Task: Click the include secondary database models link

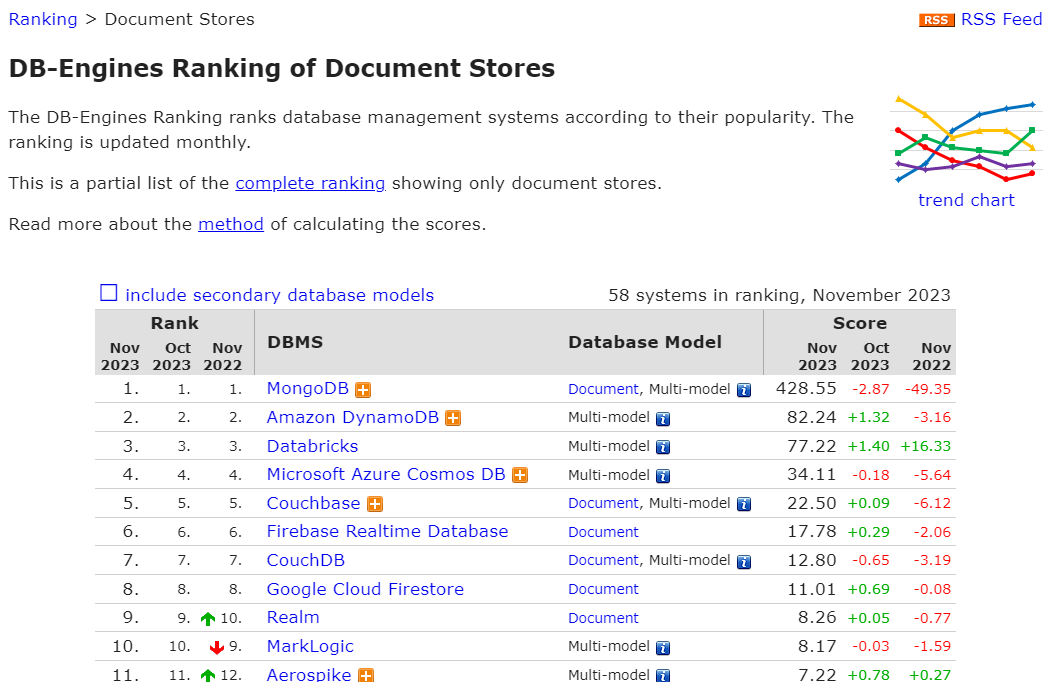Action: coord(279,295)
